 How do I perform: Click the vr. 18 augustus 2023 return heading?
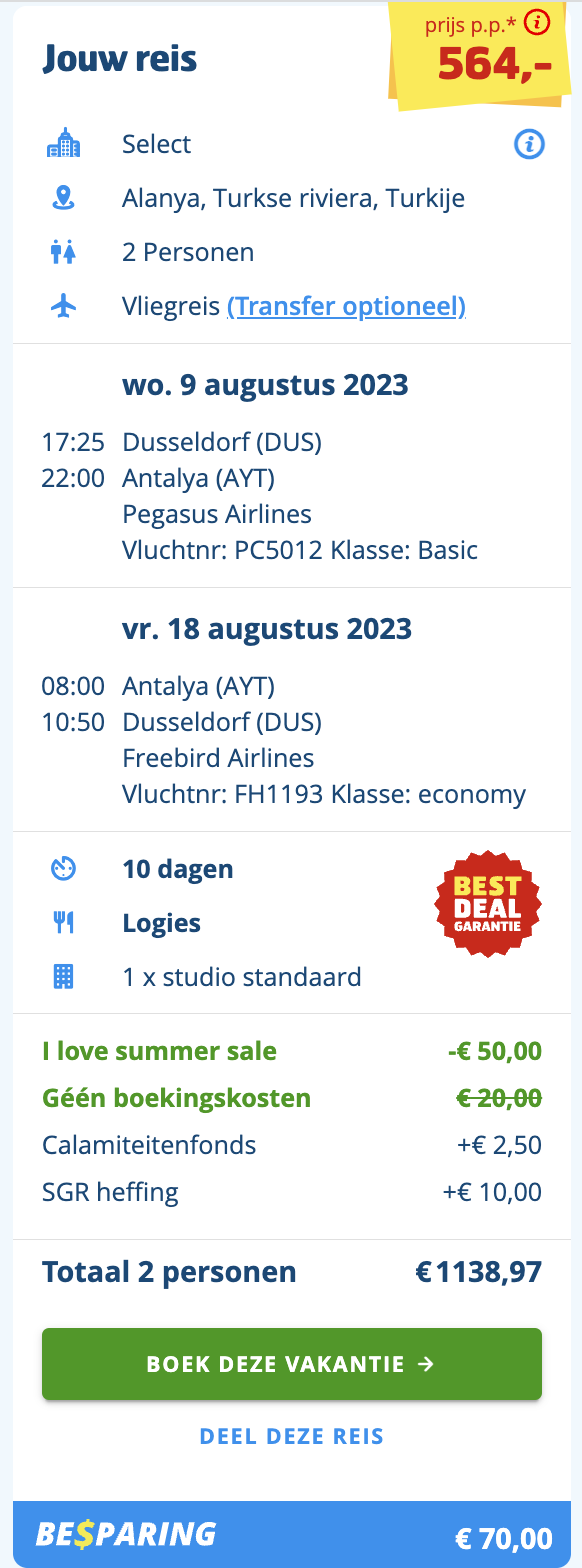pos(267,629)
